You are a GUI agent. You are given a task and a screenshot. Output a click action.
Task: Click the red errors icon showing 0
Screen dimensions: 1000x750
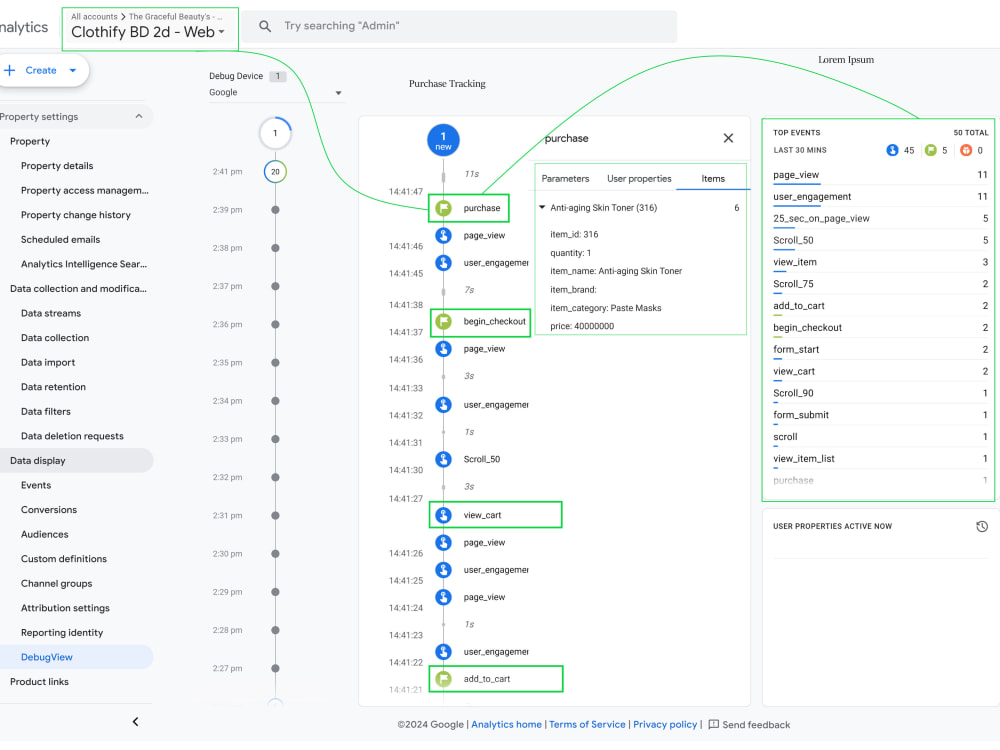click(x=967, y=150)
